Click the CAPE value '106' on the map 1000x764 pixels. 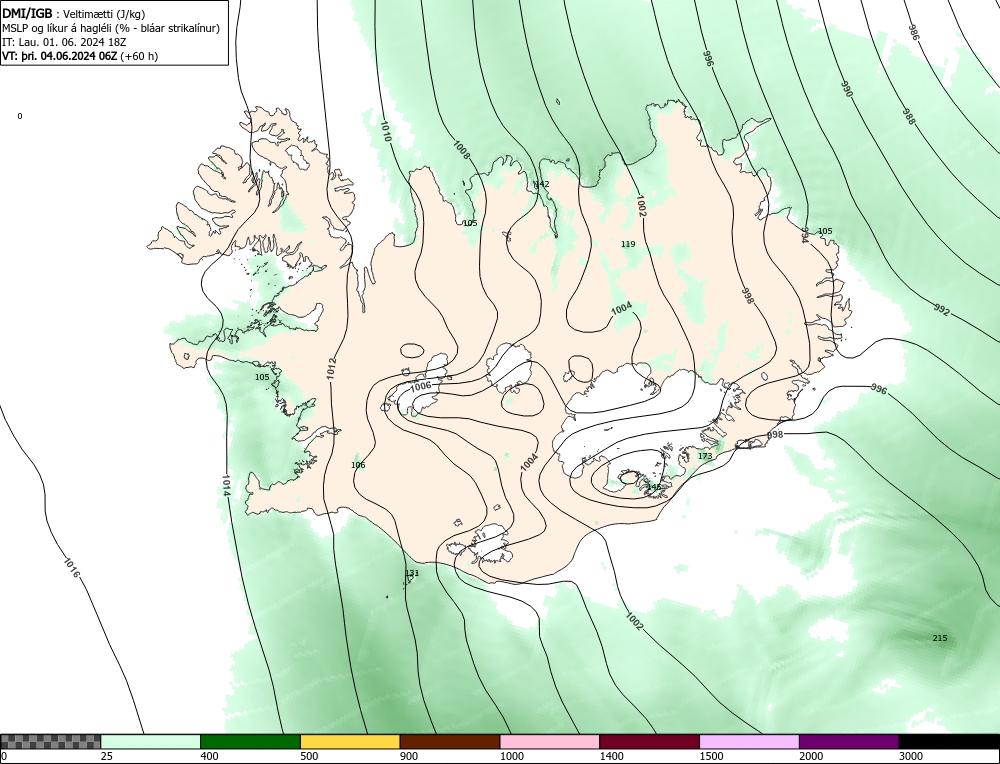[x=358, y=466]
